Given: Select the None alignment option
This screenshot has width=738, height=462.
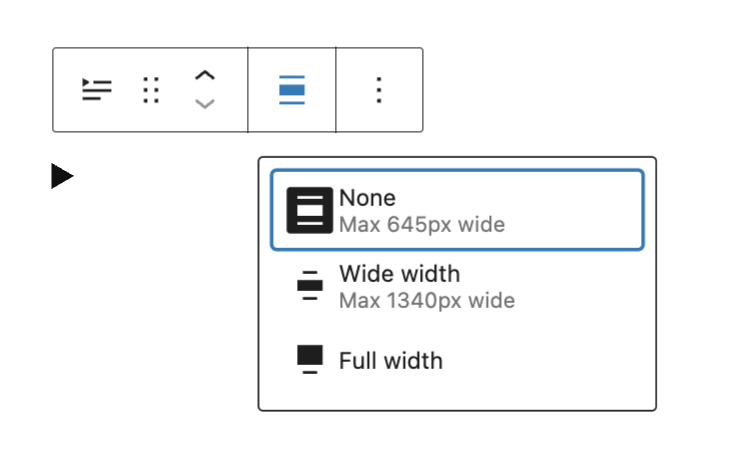Looking at the screenshot, I should tap(456, 210).
